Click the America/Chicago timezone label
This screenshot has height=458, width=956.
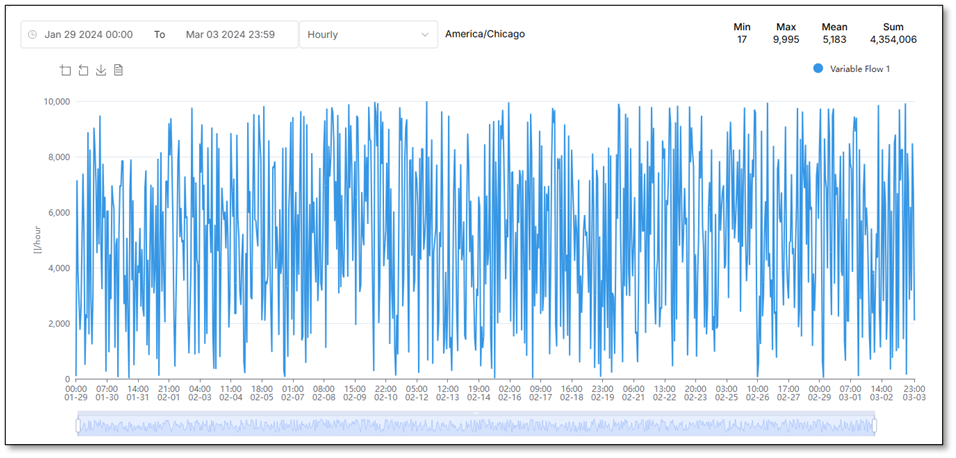[x=485, y=34]
